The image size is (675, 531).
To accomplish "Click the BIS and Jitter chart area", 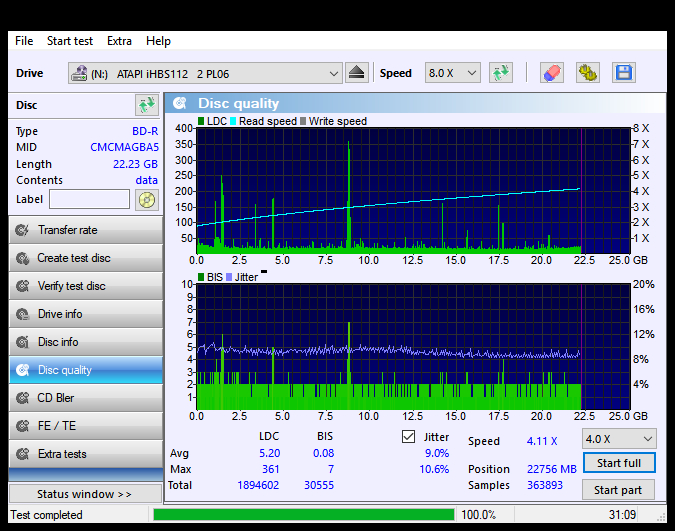I will pyautogui.click(x=413, y=347).
